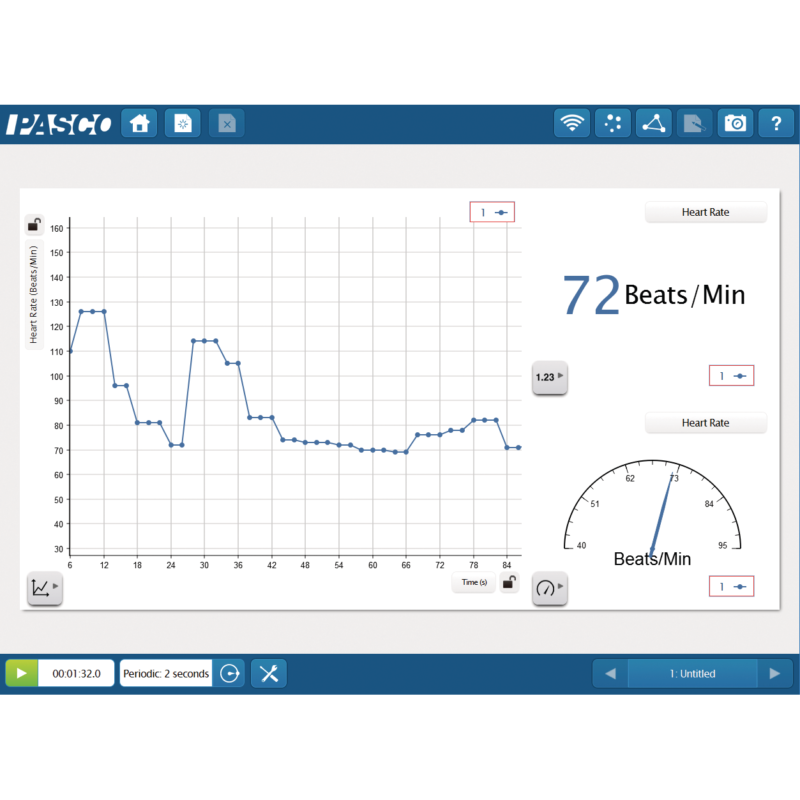Click the Heart Rate button above digits display
Image resolution: width=800 pixels, height=800 pixels.
pyautogui.click(x=705, y=212)
